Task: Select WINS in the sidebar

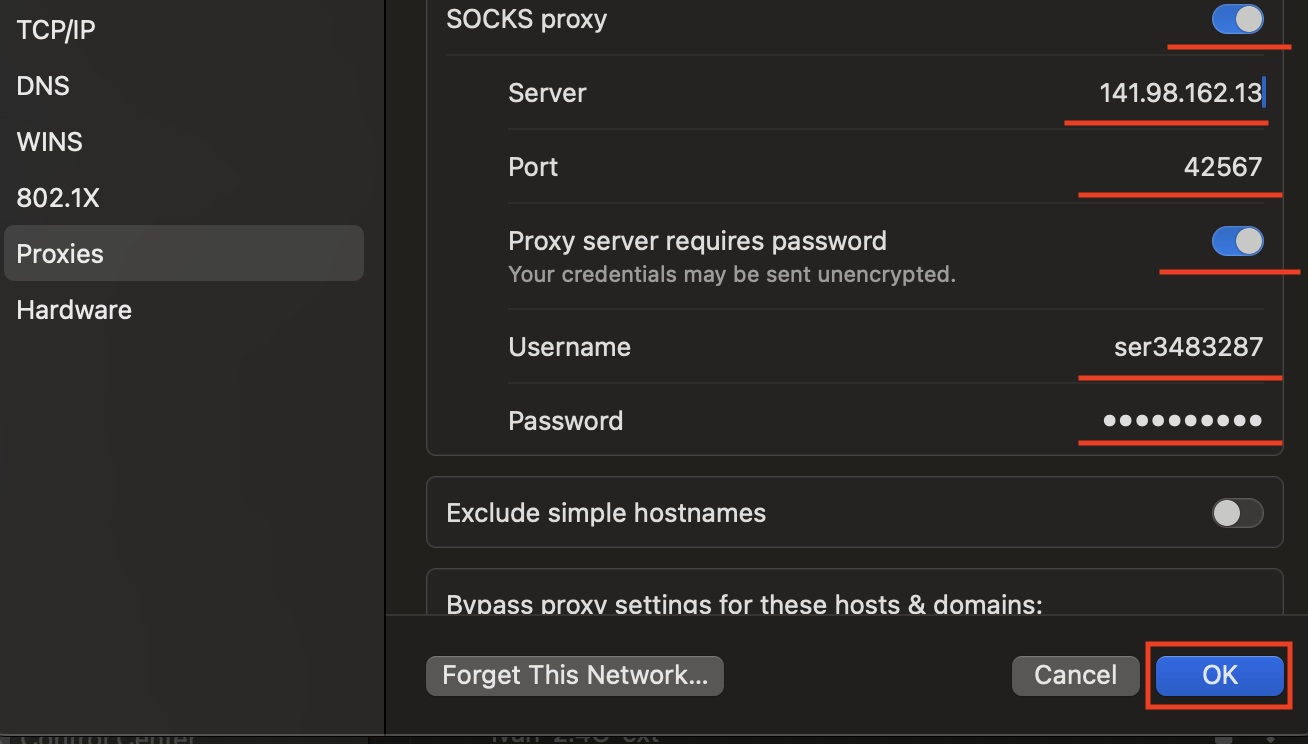Action: pos(49,142)
